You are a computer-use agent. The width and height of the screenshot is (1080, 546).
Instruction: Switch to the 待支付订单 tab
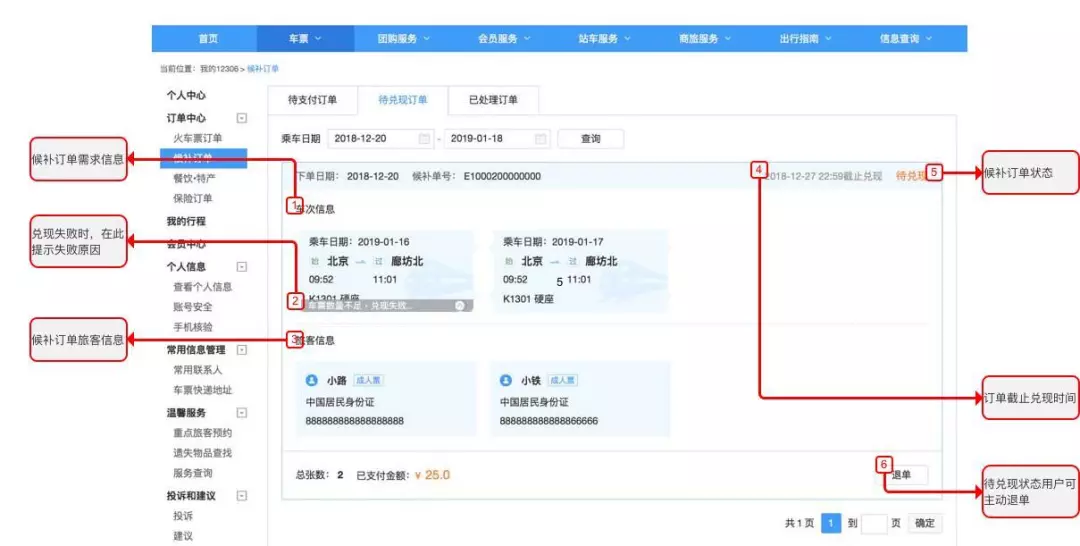click(x=312, y=100)
